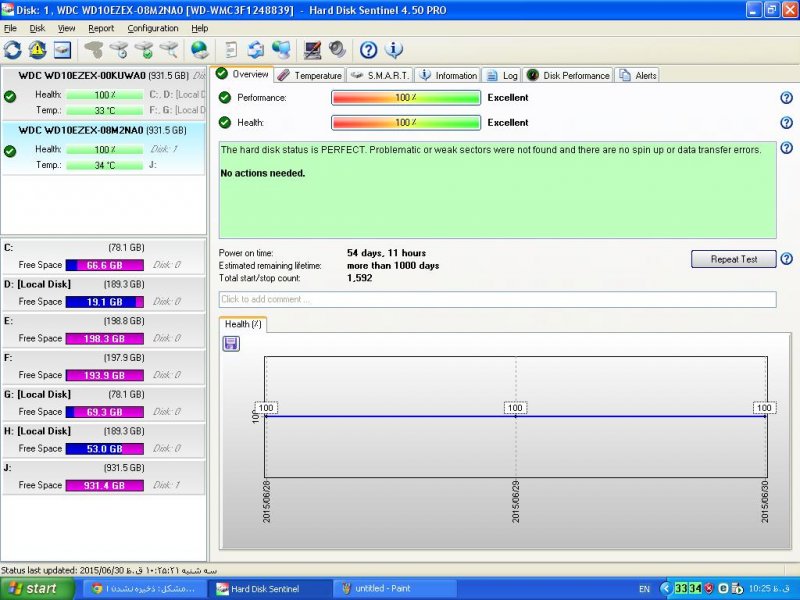This screenshot has width=800, height=600.
Task: Select the Health (%) graph tab
Action: tap(243, 324)
